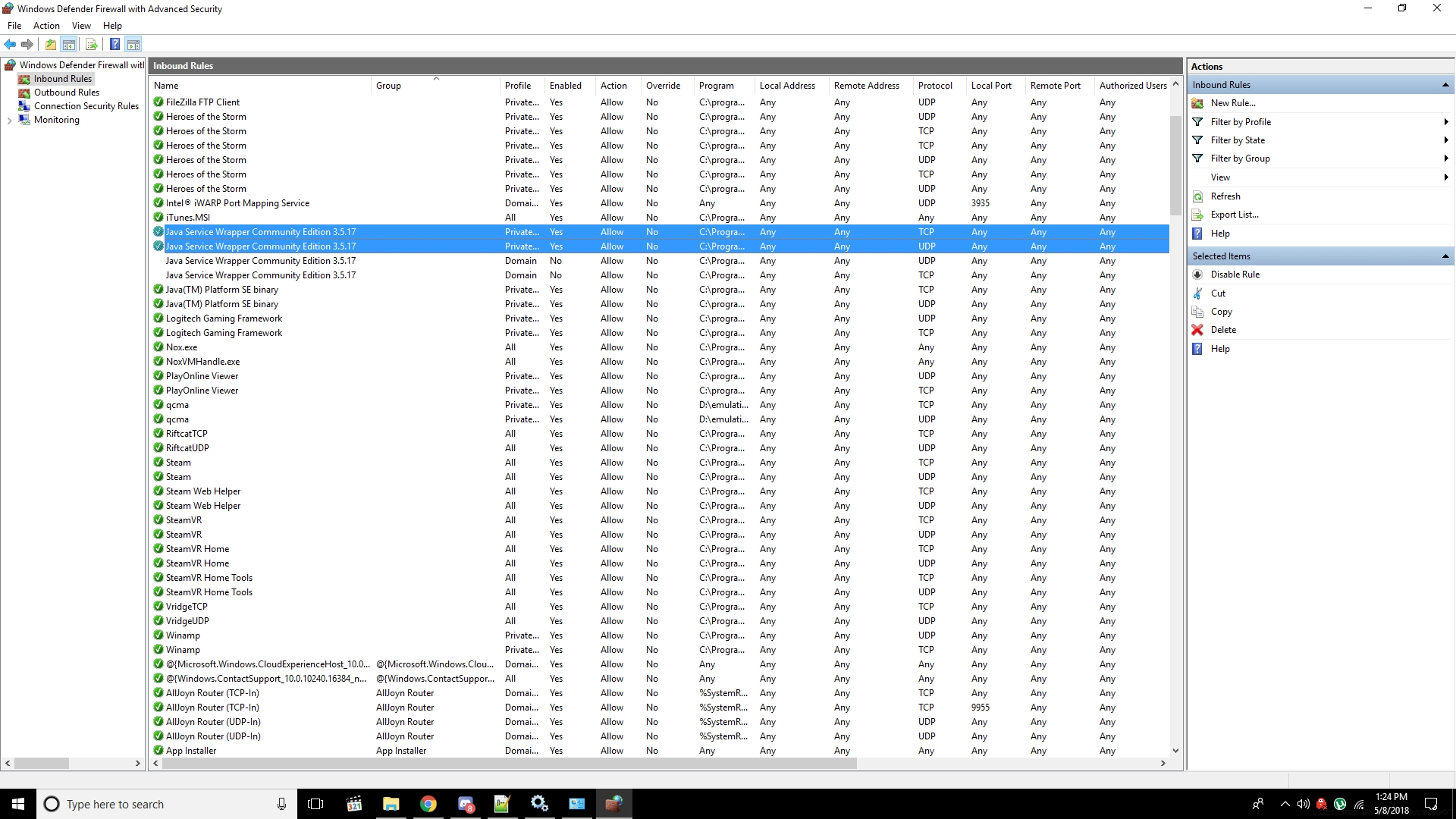The width and height of the screenshot is (1456, 819).
Task: Click the Forward arrow toolbar icon
Action: pyautogui.click(x=27, y=44)
